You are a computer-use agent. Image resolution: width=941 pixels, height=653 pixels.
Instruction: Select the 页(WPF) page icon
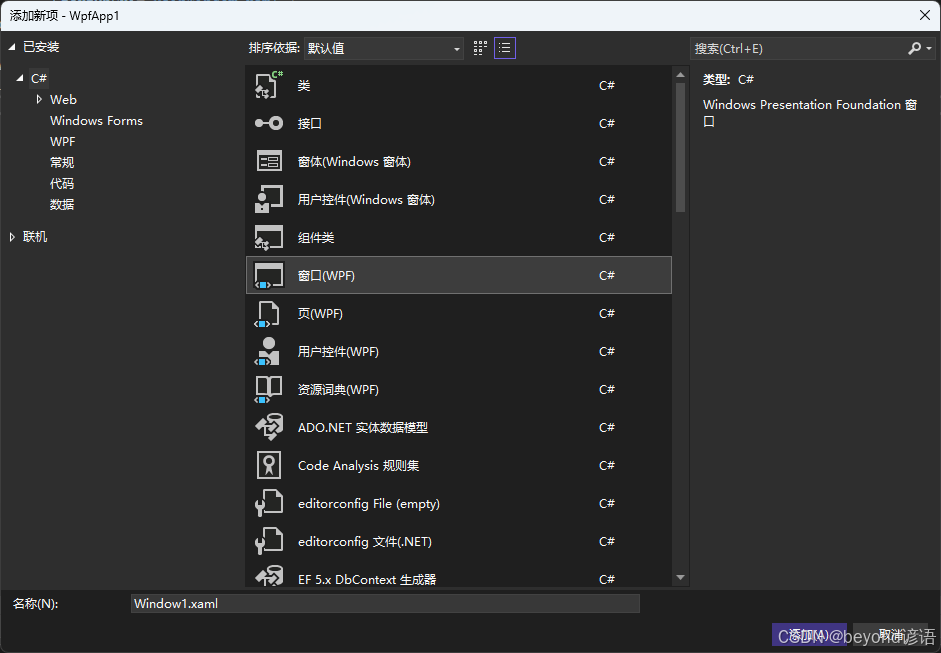pyautogui.click(x=267, y=313)
